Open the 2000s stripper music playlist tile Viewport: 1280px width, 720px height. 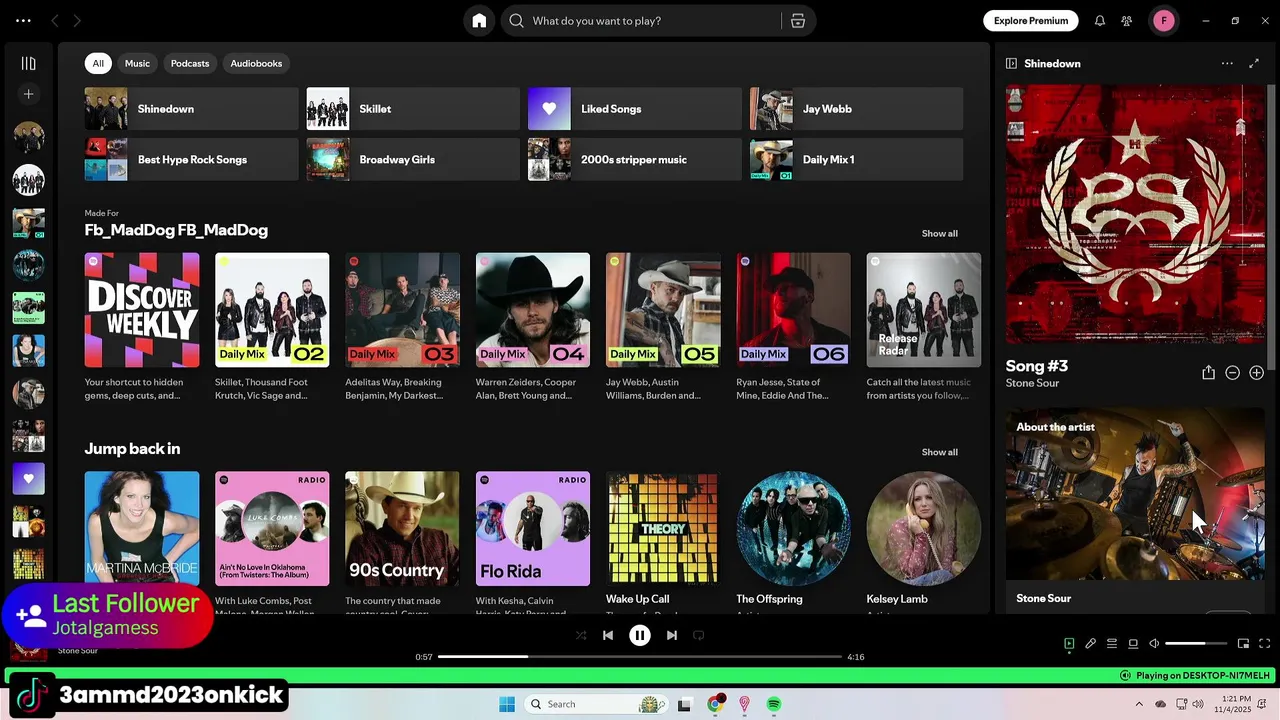635,160
